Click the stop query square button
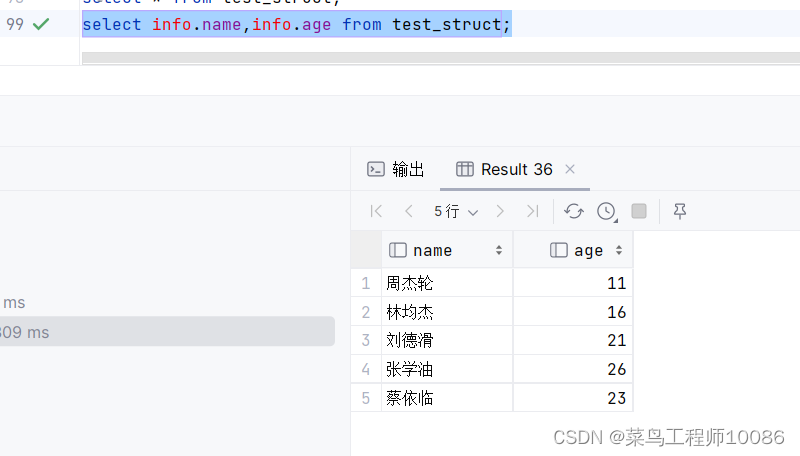 (x=639, y=211)
